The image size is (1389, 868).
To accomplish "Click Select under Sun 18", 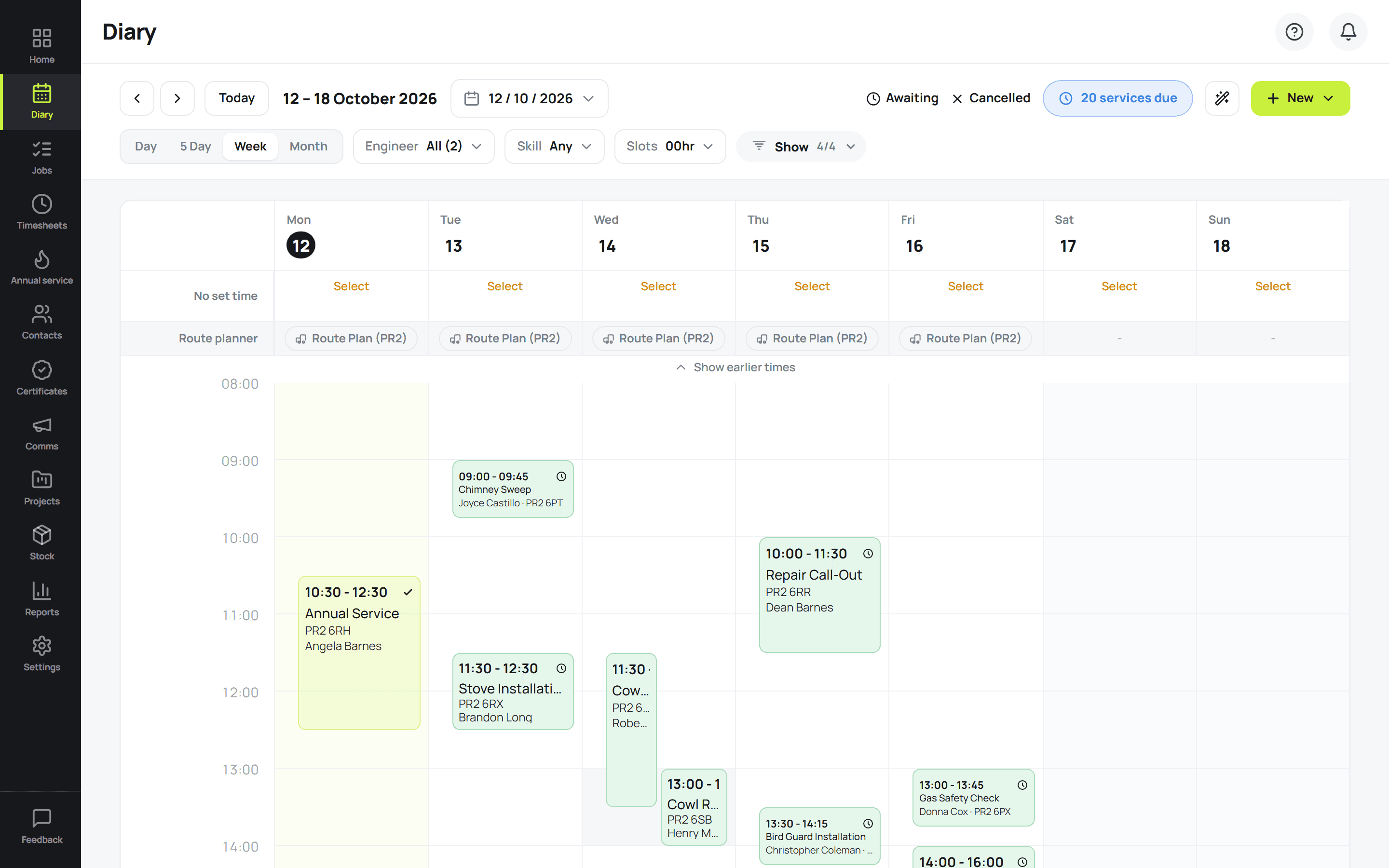I will pos(1272,286).
